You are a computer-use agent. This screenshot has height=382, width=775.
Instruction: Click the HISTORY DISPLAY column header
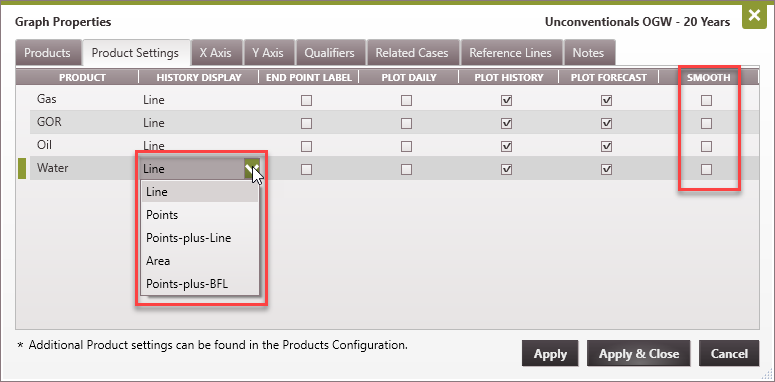(199, 78)
